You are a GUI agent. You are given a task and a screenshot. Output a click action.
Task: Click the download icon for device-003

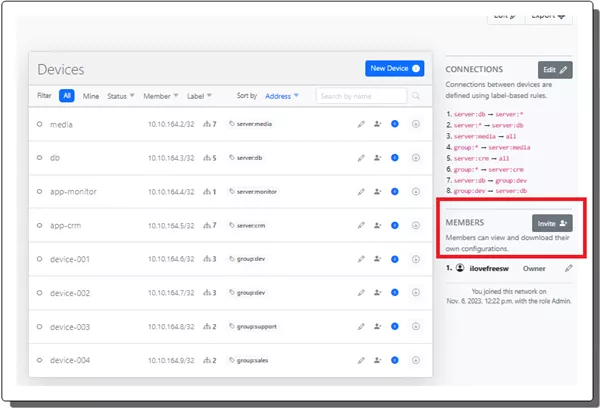[415, 327]
